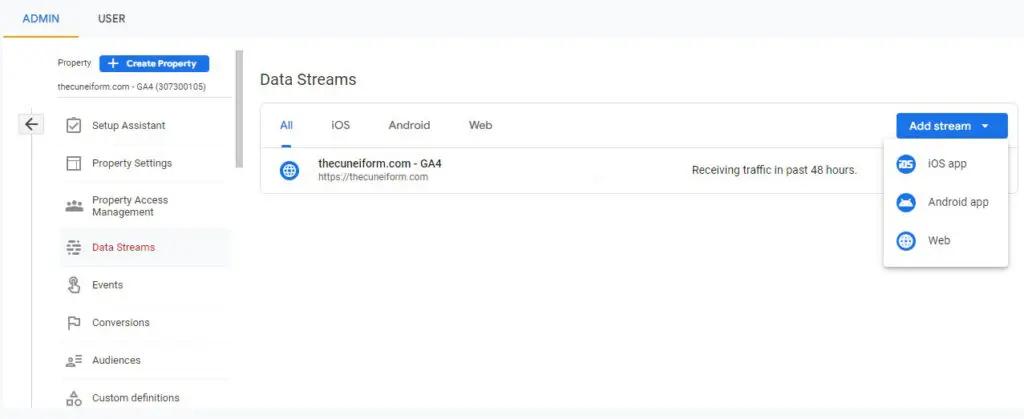This screenshot has height=419, width=1024.
Task: Select the iOS streams tab
Action: coord(340,125)
